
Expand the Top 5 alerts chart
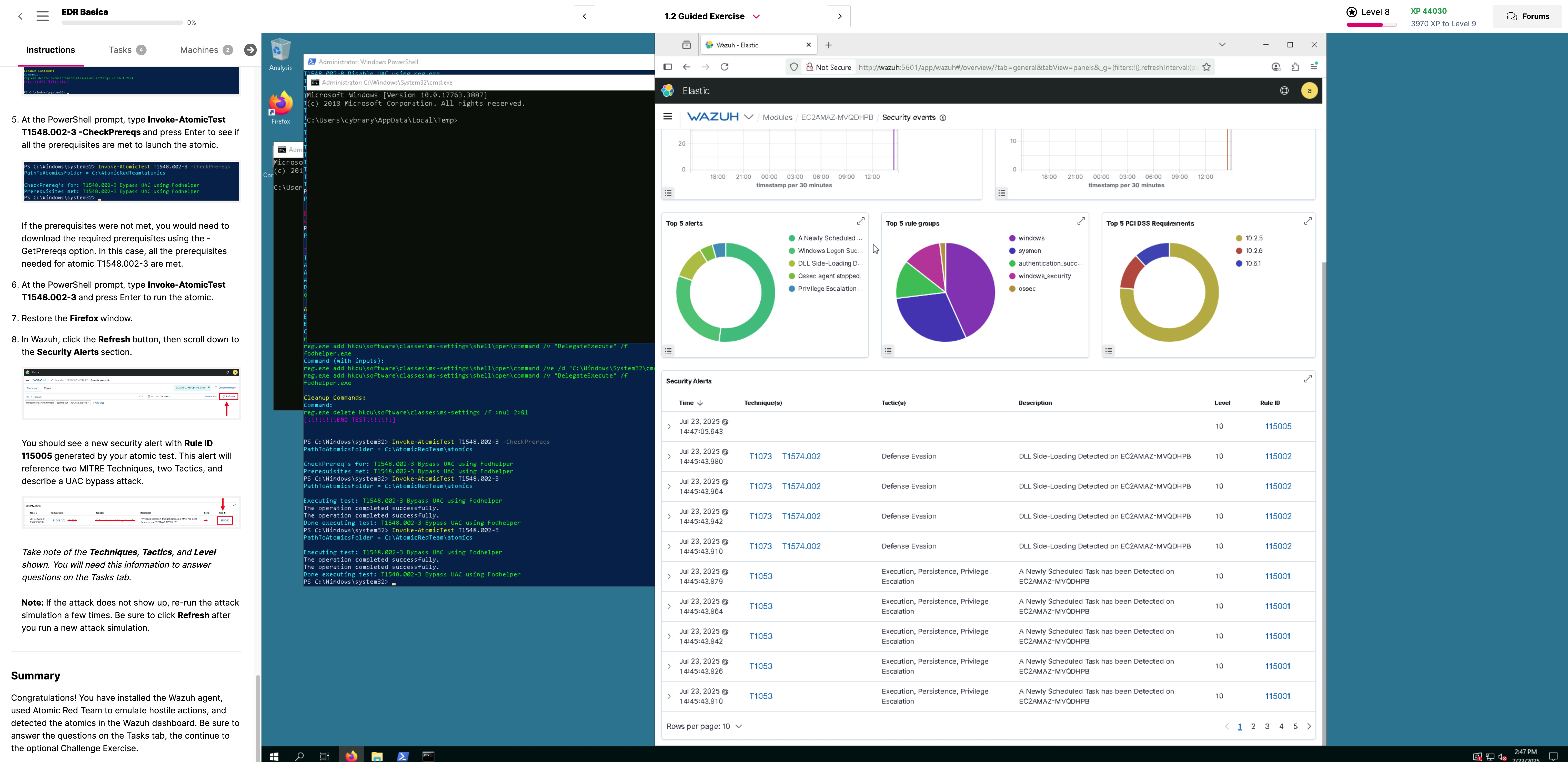click(861, 221)
